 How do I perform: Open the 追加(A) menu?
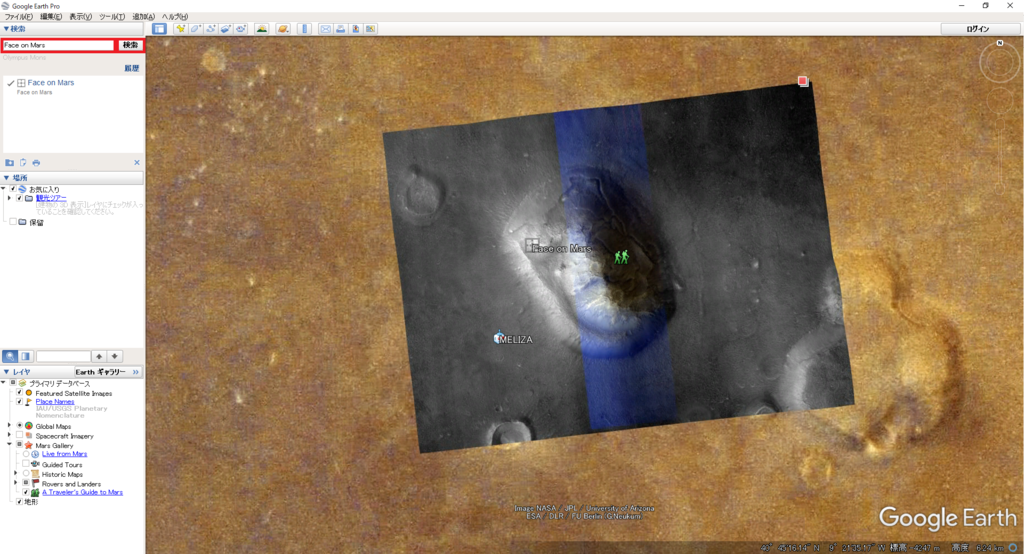pos(144,16)
